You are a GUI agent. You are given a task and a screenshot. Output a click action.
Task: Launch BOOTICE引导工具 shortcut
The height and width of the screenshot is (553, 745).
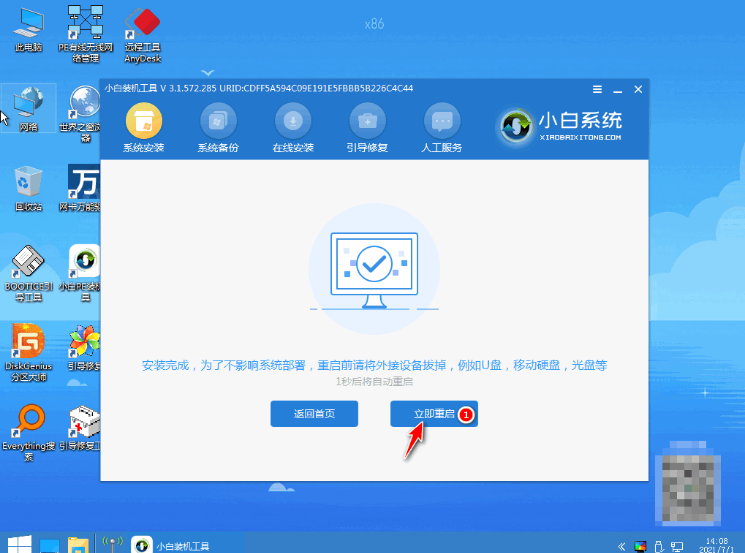[29, 274]
